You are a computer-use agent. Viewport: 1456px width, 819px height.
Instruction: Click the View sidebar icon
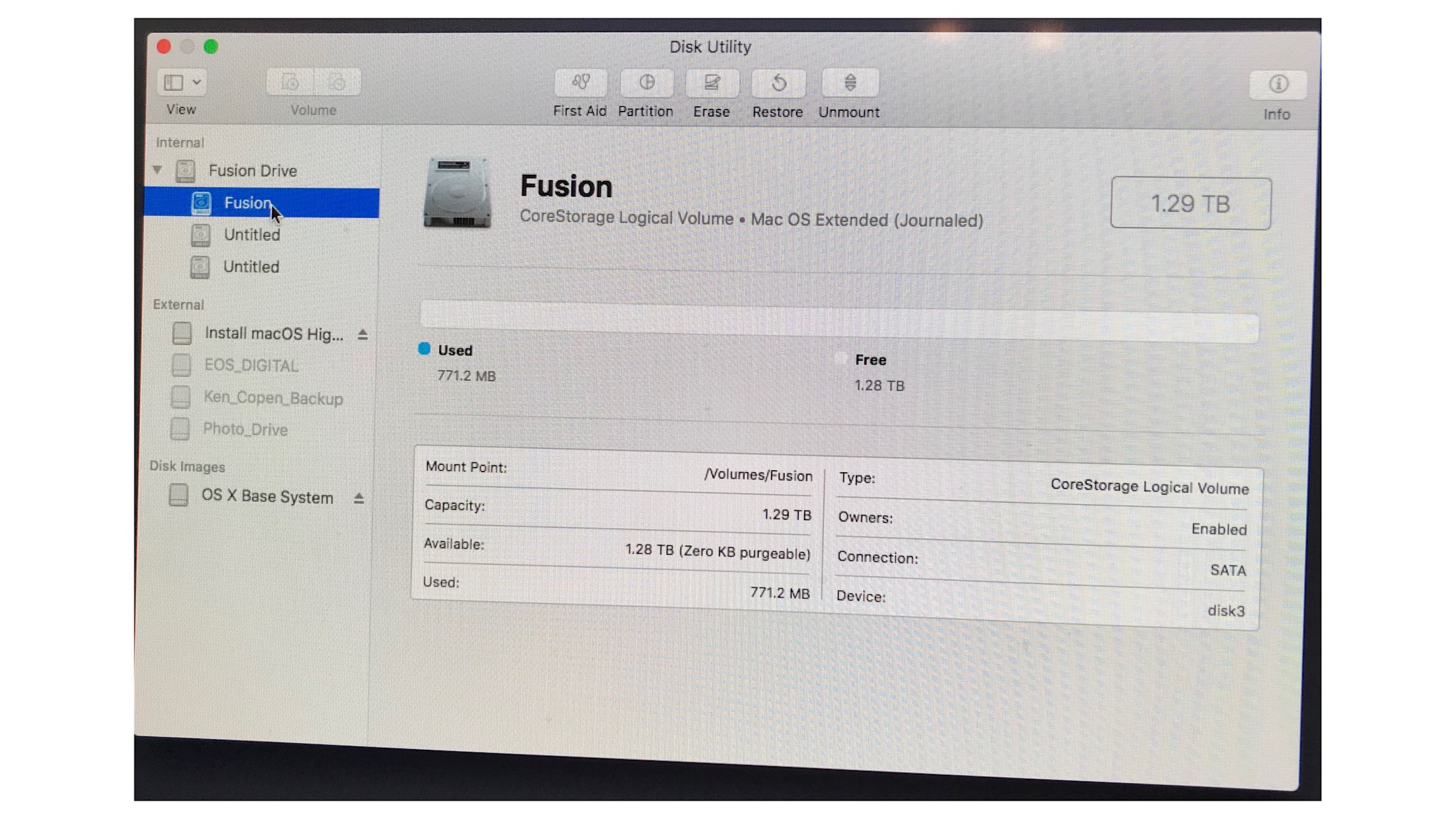click(x=174, y=82)
